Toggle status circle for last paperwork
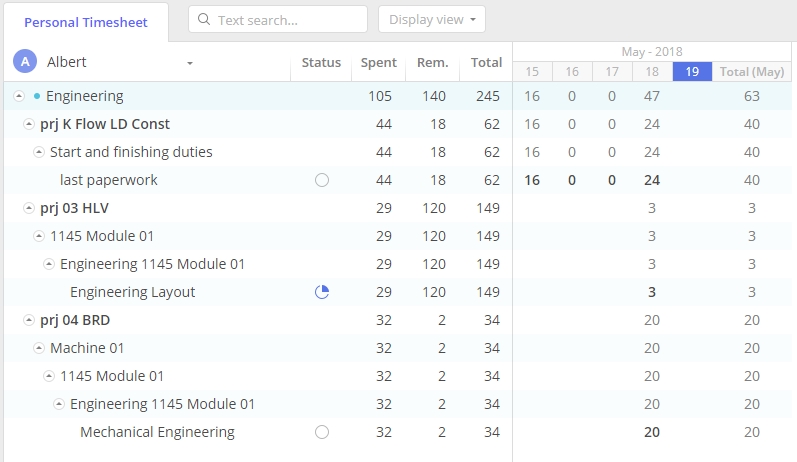Image resolution: width=797 pixels, height=462 pixels. (321, 180)
